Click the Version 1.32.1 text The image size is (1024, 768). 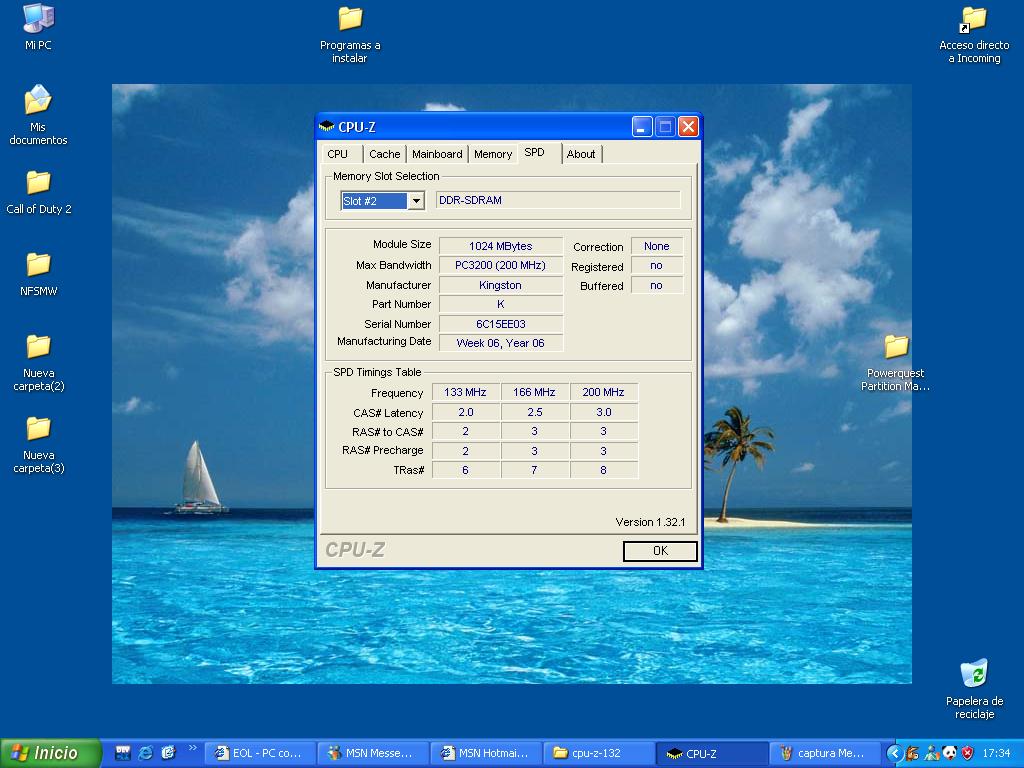click(x=650, y=522)
